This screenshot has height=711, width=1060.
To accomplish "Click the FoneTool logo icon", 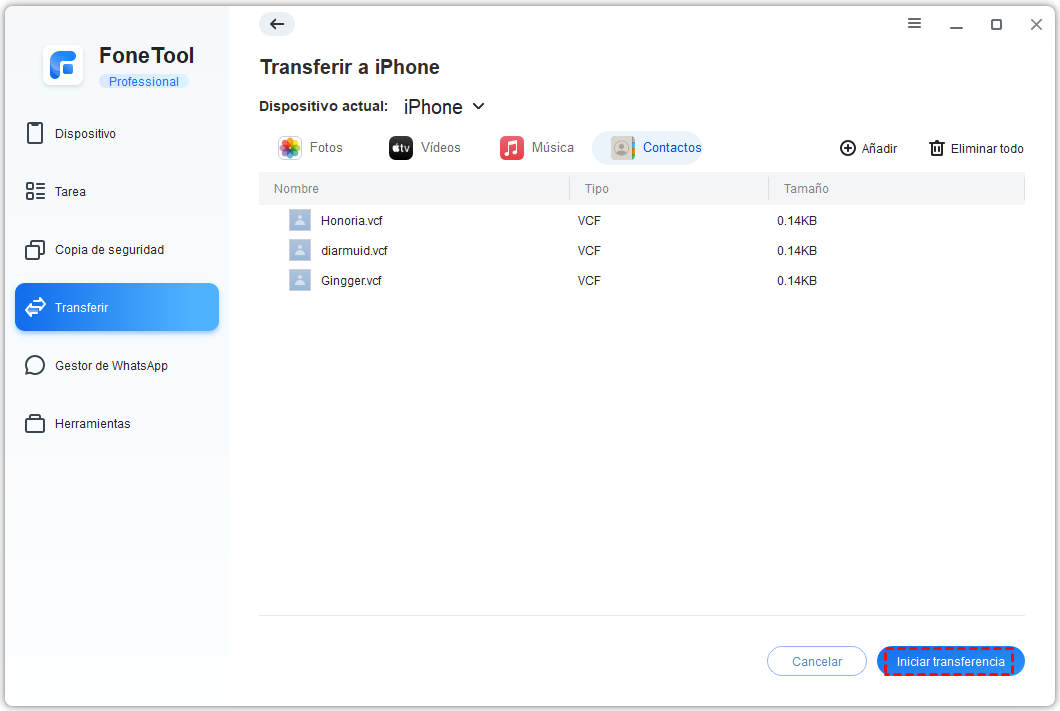I will coord(63,66).
